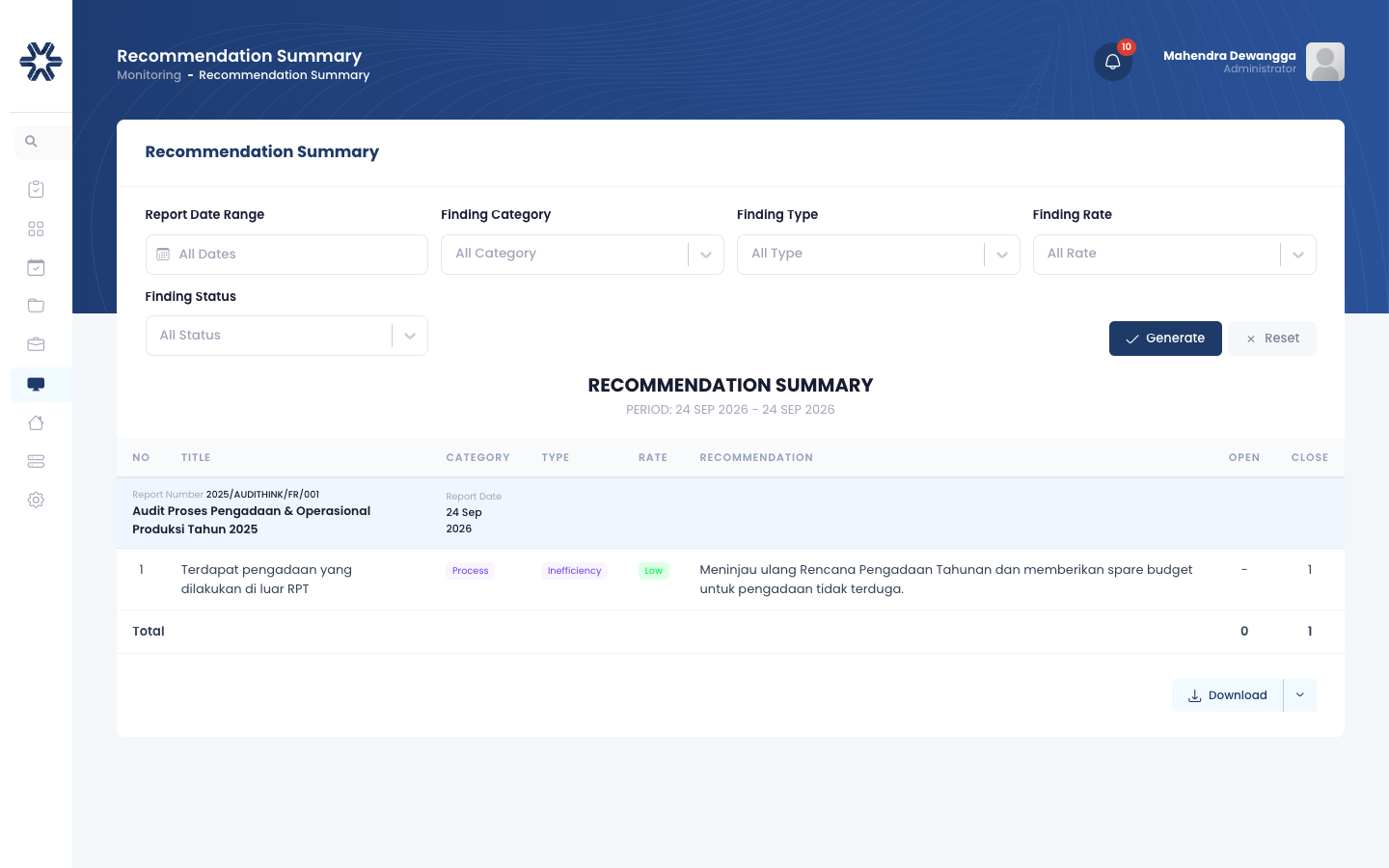Click the OPEN column header
This screenshot has width=1389, height=868.
point(1244,458)
